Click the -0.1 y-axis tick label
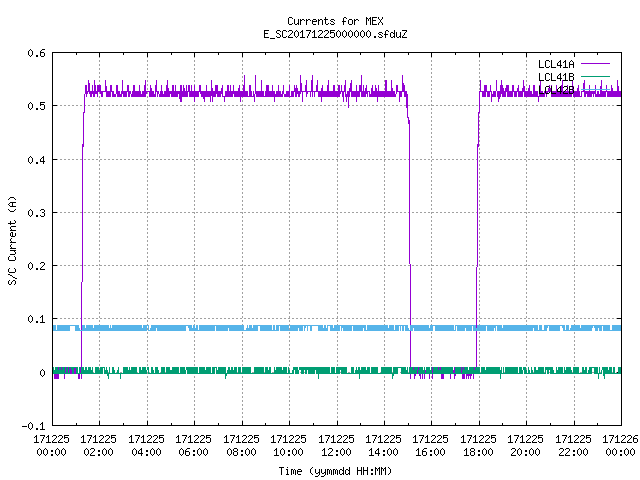 tap(33, 426)
